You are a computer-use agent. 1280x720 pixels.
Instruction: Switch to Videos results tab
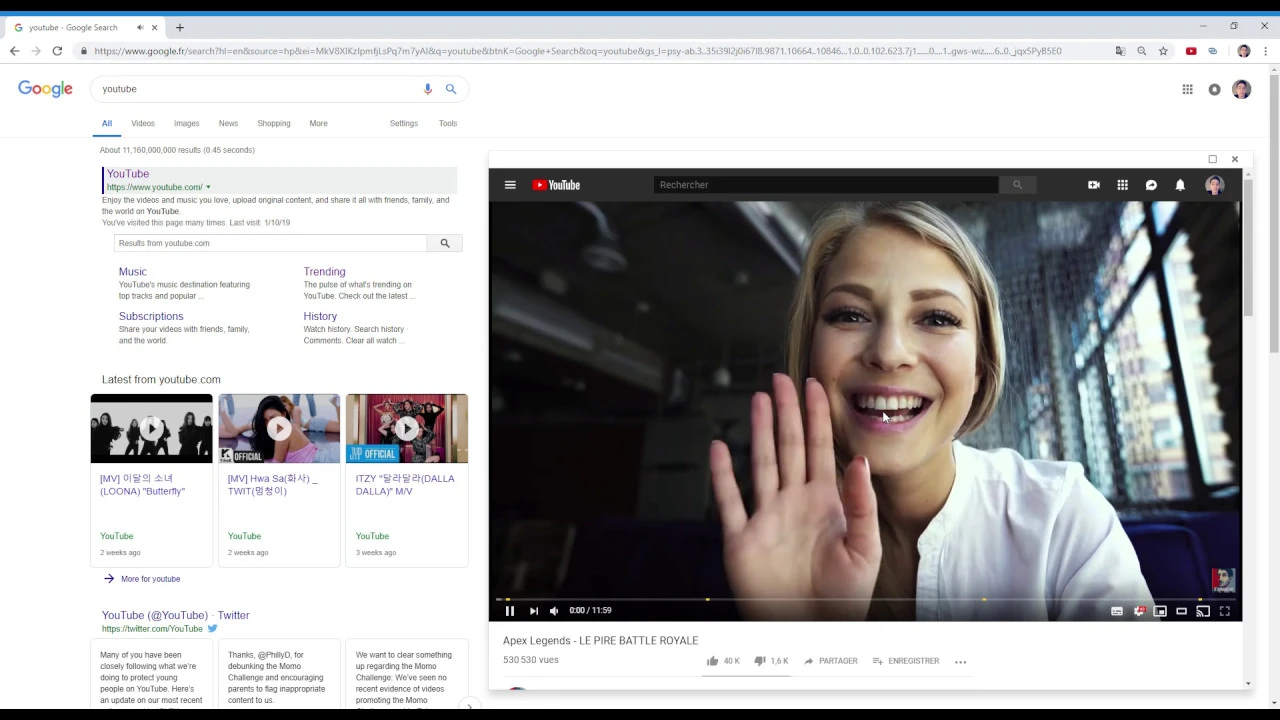click(x=143, y=124)
